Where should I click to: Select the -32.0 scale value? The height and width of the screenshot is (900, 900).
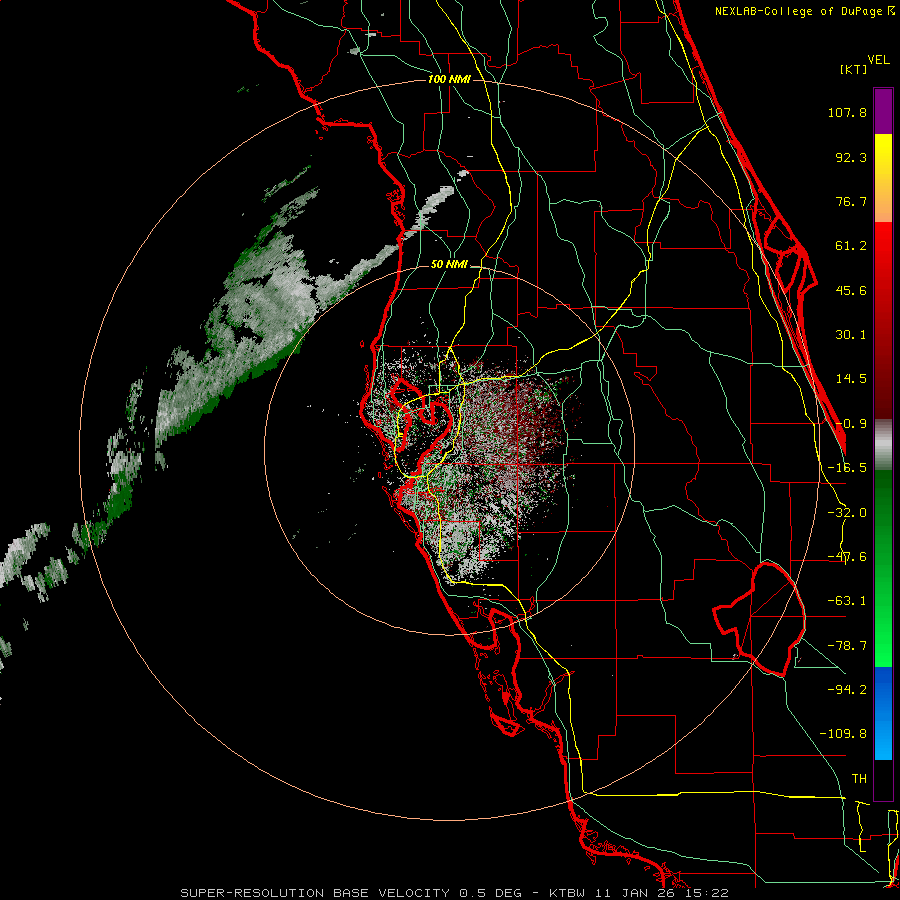(x=847, y=513)
